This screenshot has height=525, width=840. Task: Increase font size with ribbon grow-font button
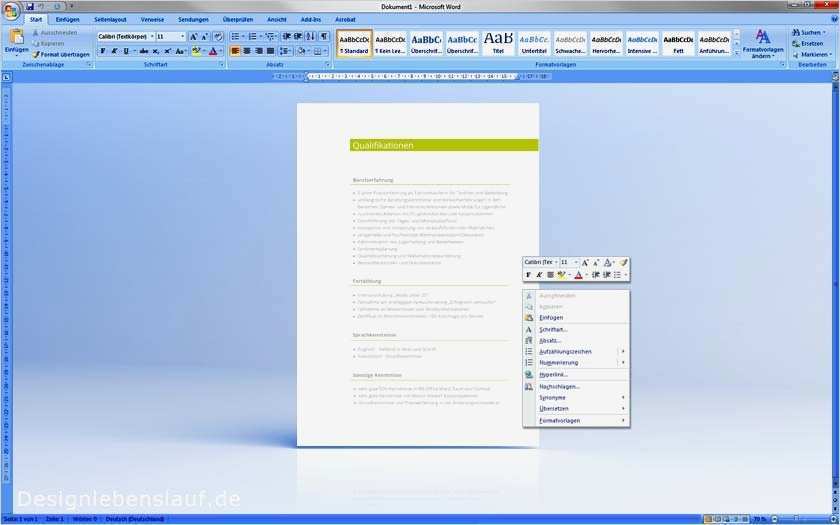tap(193, 36)
